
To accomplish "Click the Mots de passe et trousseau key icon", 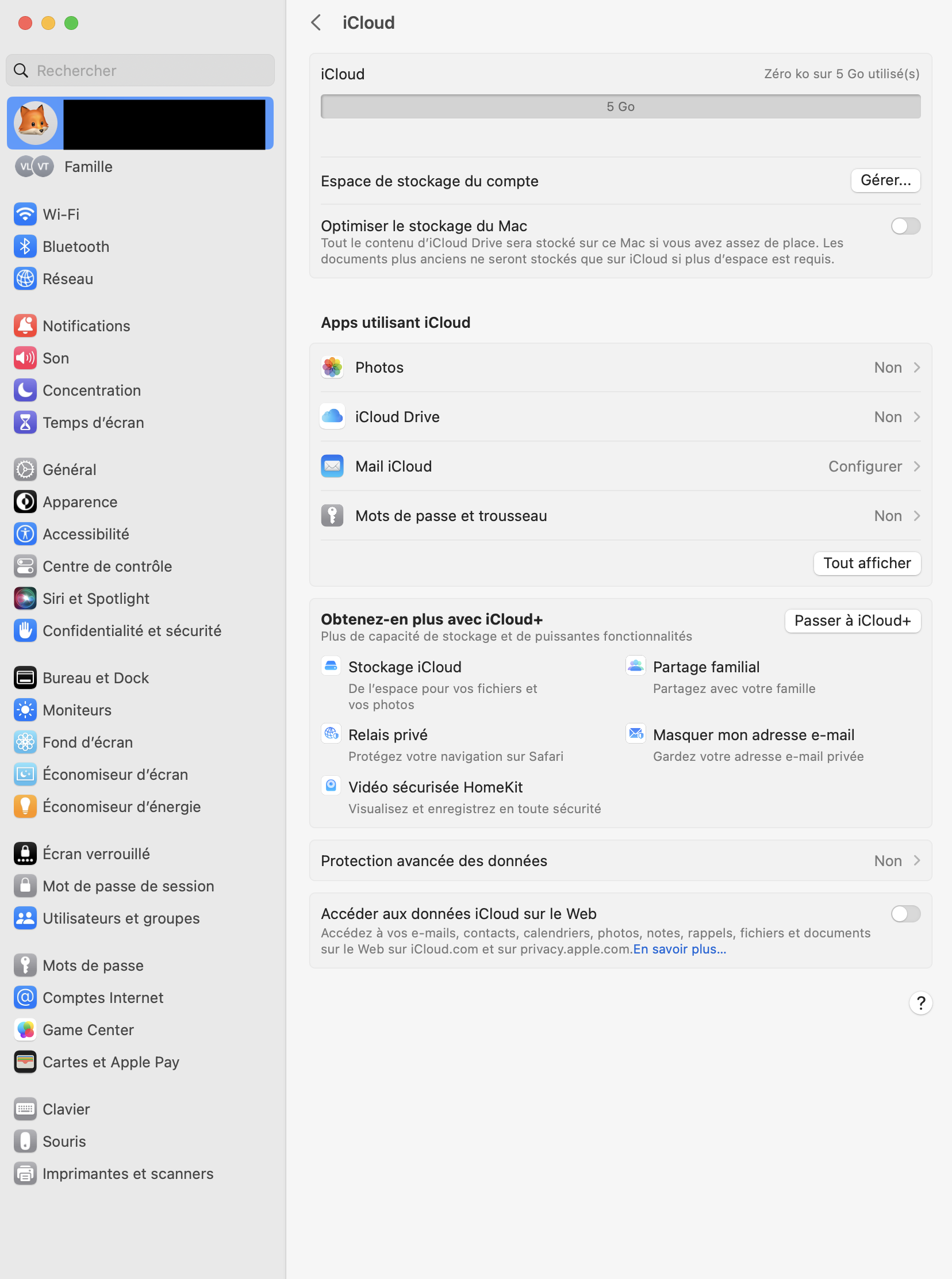I will (x=332, y=516).
